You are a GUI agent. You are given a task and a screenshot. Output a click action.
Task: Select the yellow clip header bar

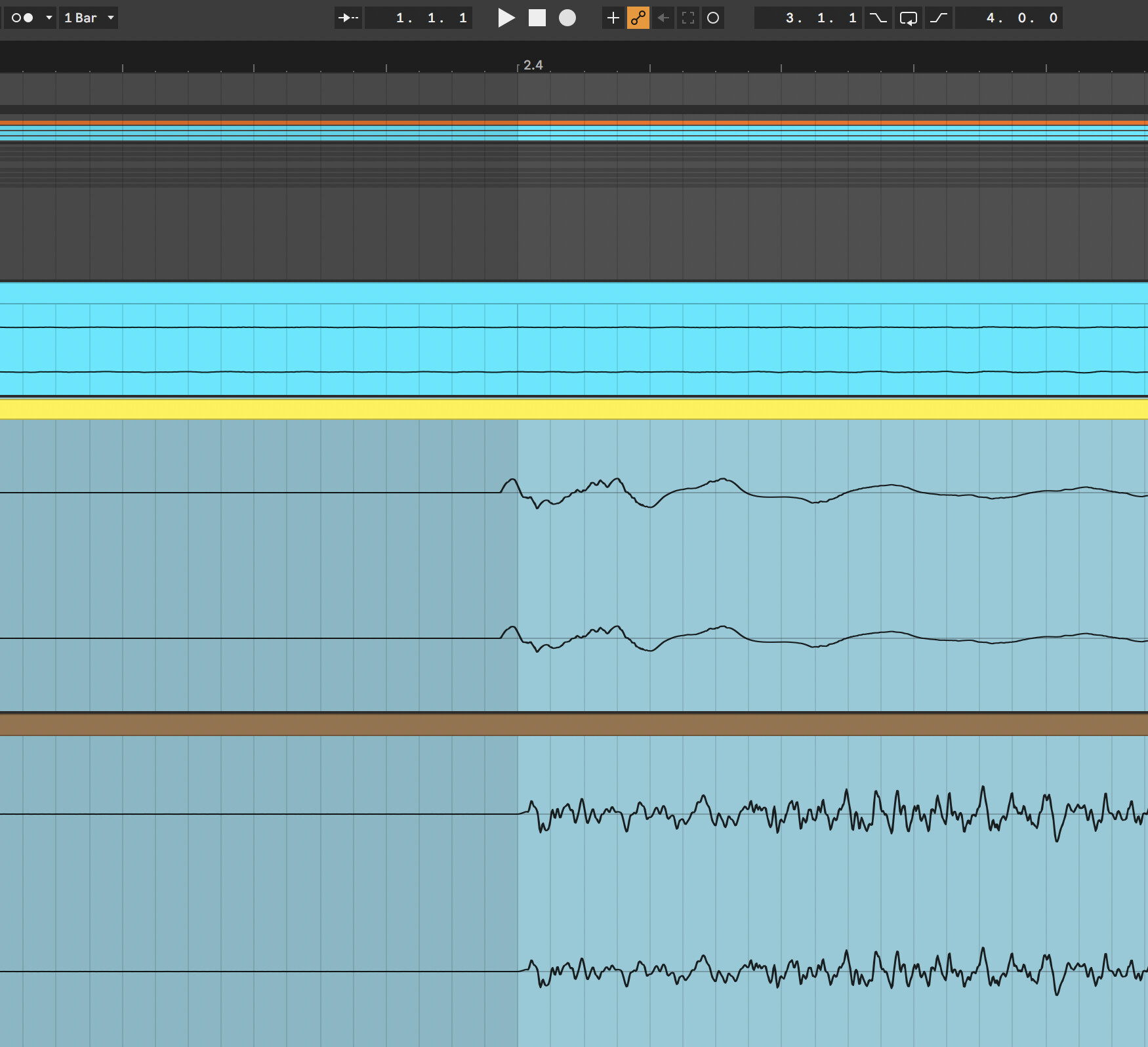point(574,409)
